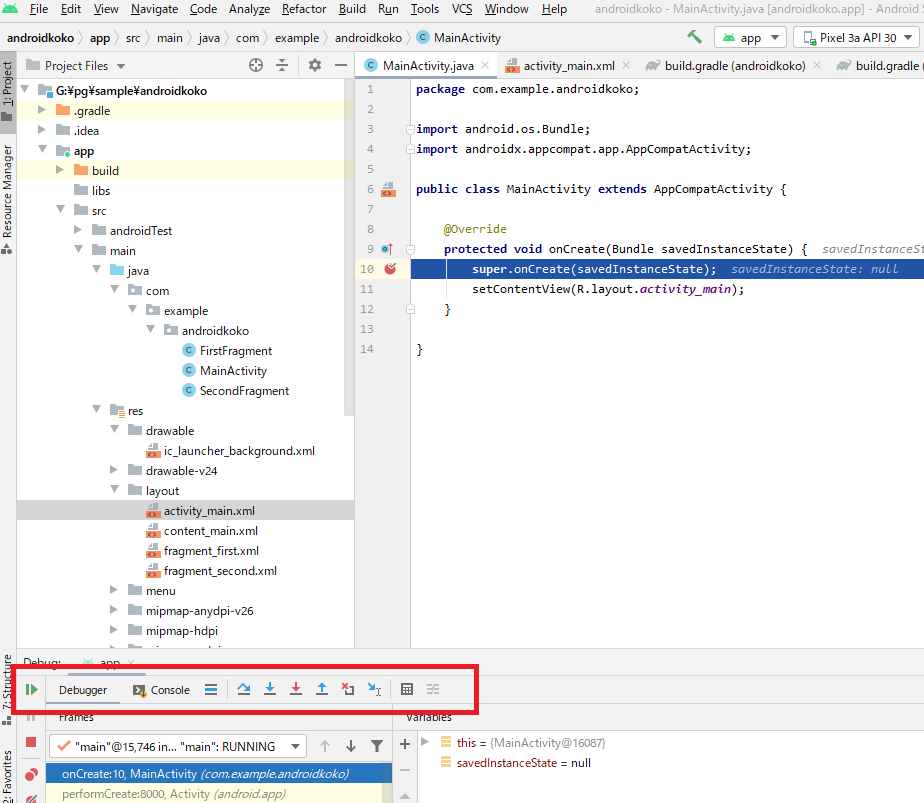Select fragment_second.xml in the project tree

[x=220, y=571]
